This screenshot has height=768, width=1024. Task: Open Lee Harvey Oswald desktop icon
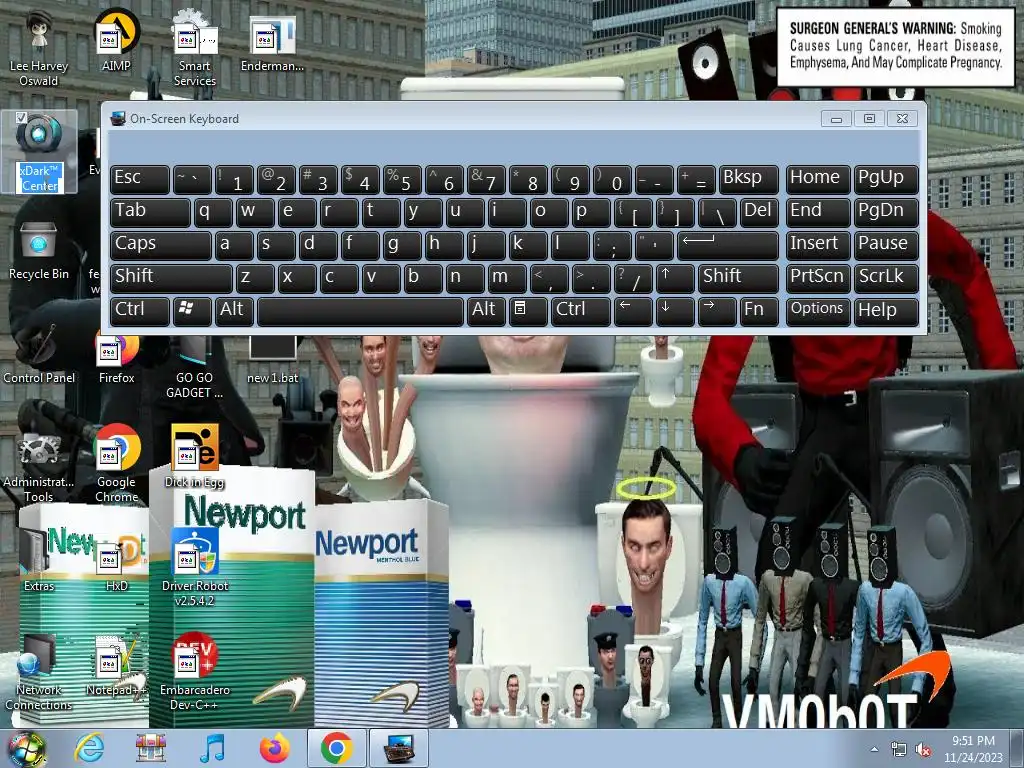click(39, 48)
